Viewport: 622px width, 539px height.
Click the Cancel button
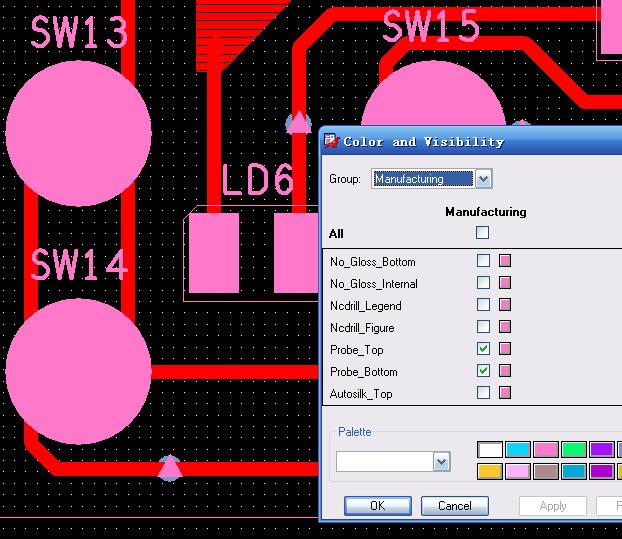pos(455,506)
